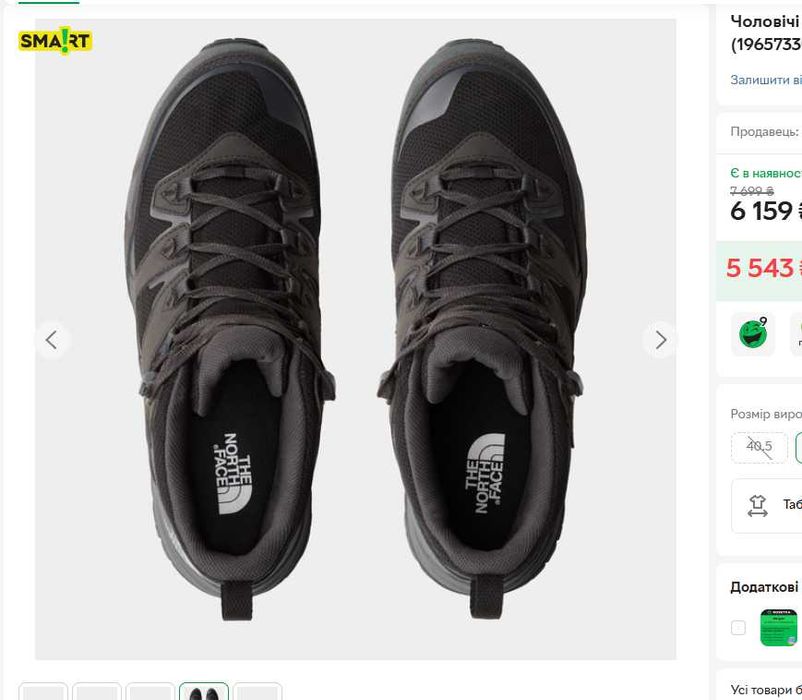Tick the additional service checkbox
802x700 pixels.
(x=738, y=628)
